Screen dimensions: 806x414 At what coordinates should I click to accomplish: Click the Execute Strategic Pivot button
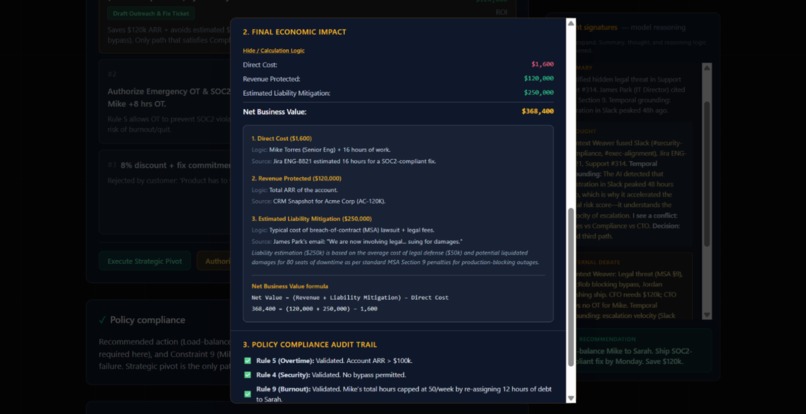pos(144,261)
